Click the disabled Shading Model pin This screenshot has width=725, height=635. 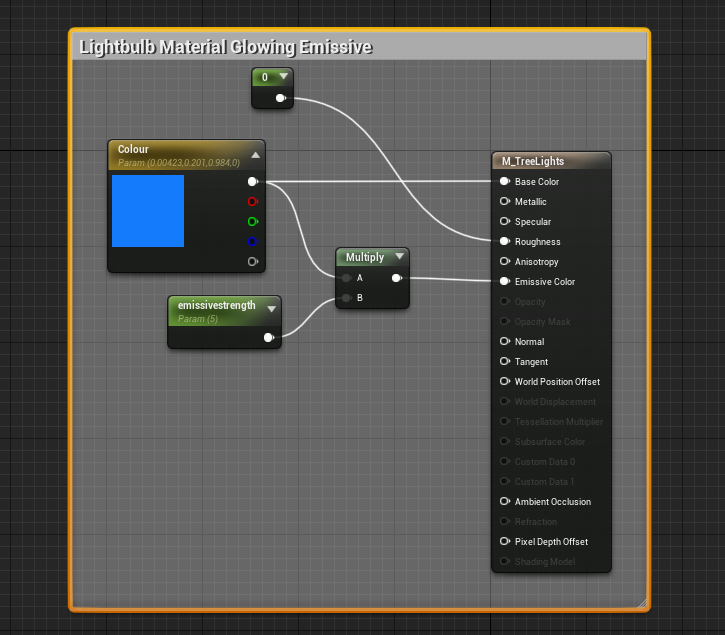[504, 561]
